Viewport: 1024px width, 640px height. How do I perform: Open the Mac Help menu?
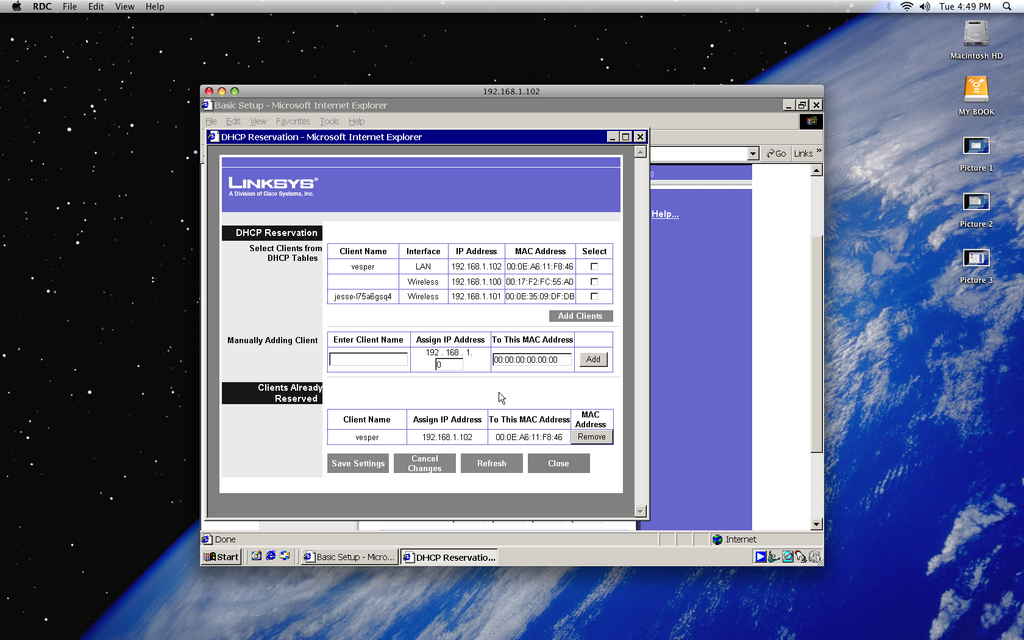[x=155, y=7]
